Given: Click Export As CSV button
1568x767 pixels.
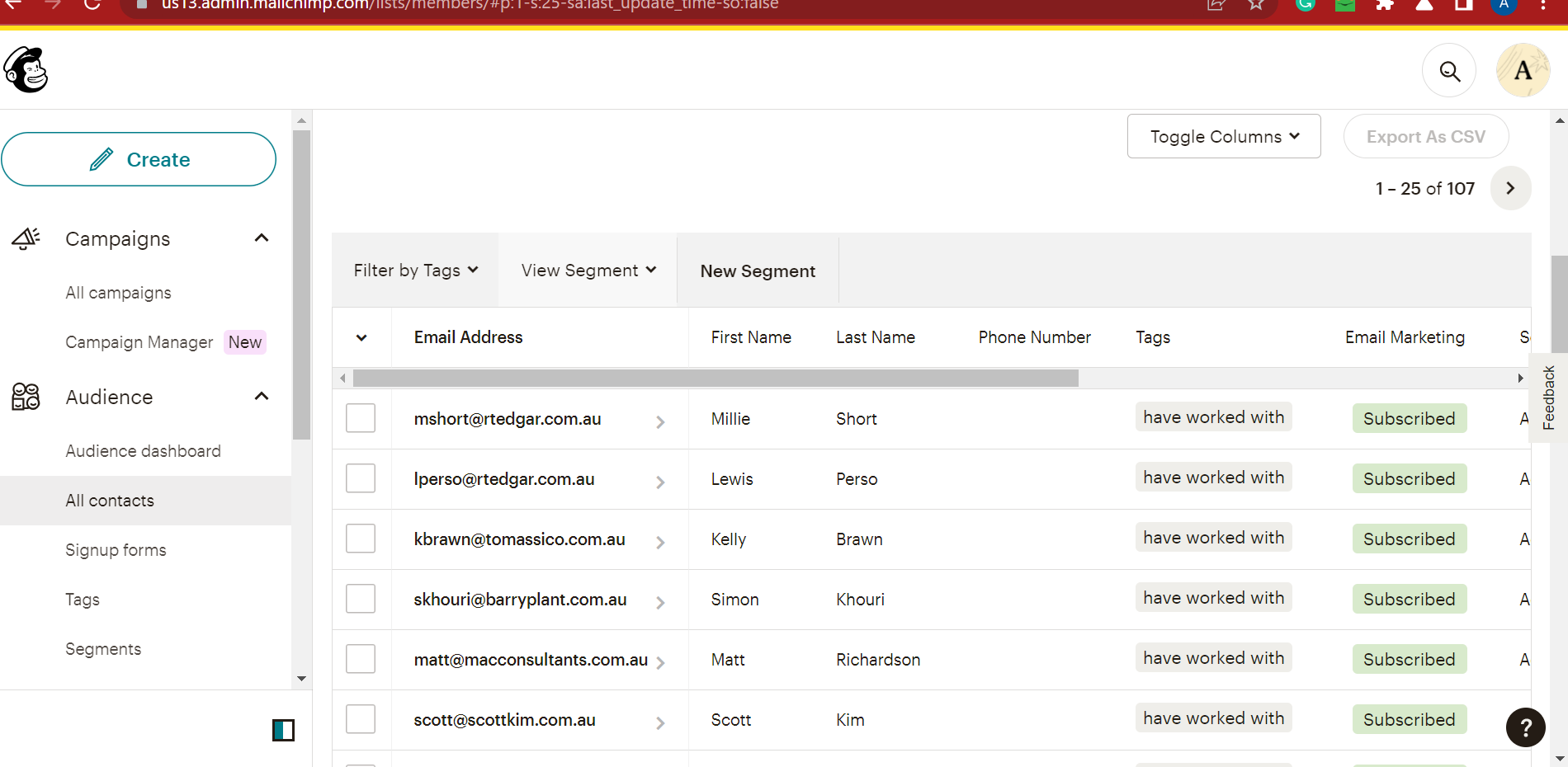Looking at the screenshot, I should tap(1426, 137).
